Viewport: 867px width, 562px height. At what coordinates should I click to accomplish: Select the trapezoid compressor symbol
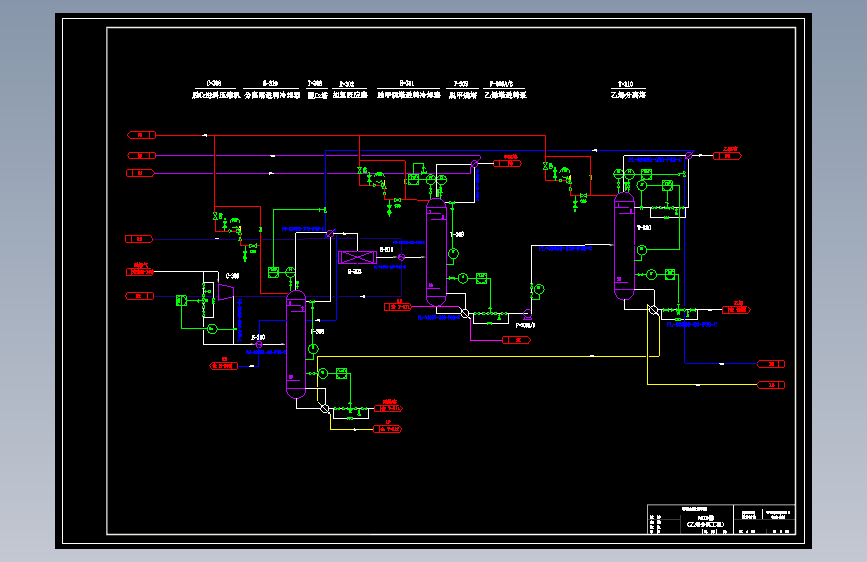click(226, 292)
